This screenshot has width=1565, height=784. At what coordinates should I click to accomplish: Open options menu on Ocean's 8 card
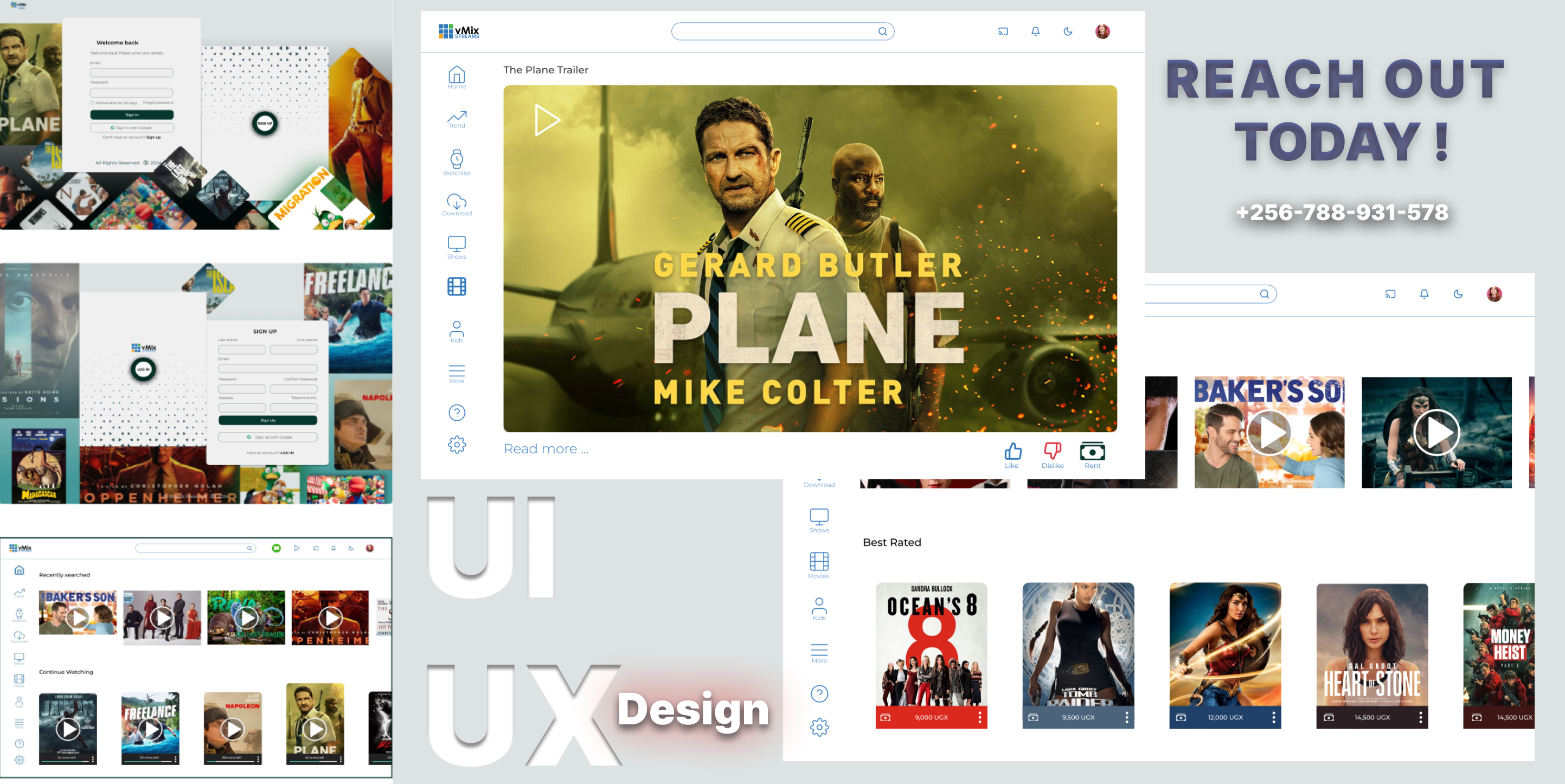point(980,717)
